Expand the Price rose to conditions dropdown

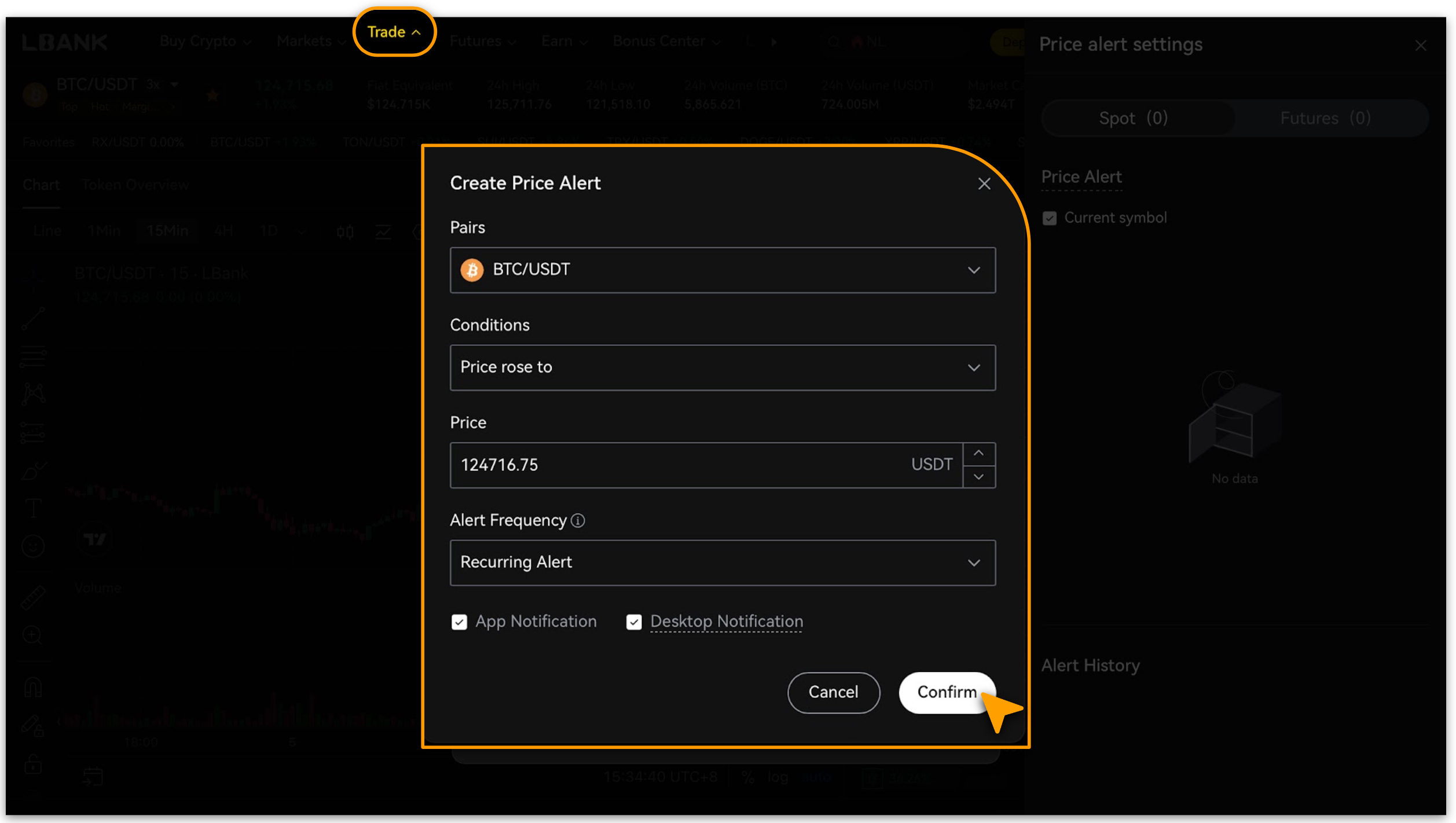(722, 368)
